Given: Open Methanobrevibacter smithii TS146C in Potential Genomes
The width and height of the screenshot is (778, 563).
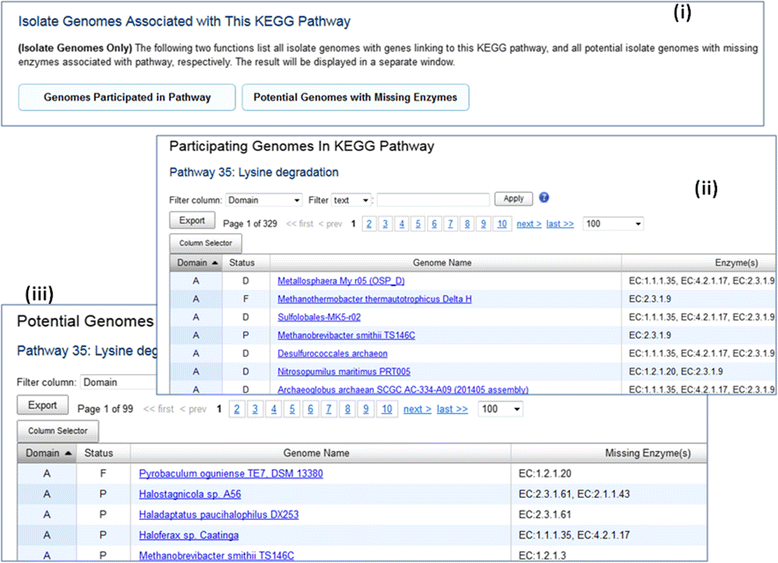Looking at the screenshot, I should point(216,556).
